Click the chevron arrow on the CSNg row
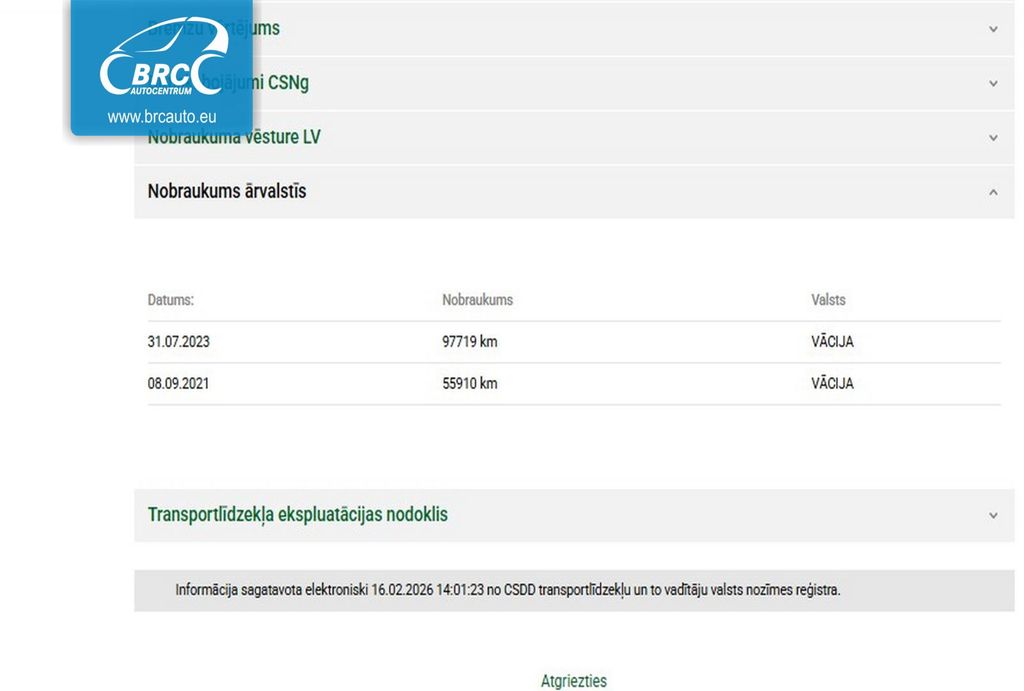Screen dimensions: 1024x691 [992, 83]
